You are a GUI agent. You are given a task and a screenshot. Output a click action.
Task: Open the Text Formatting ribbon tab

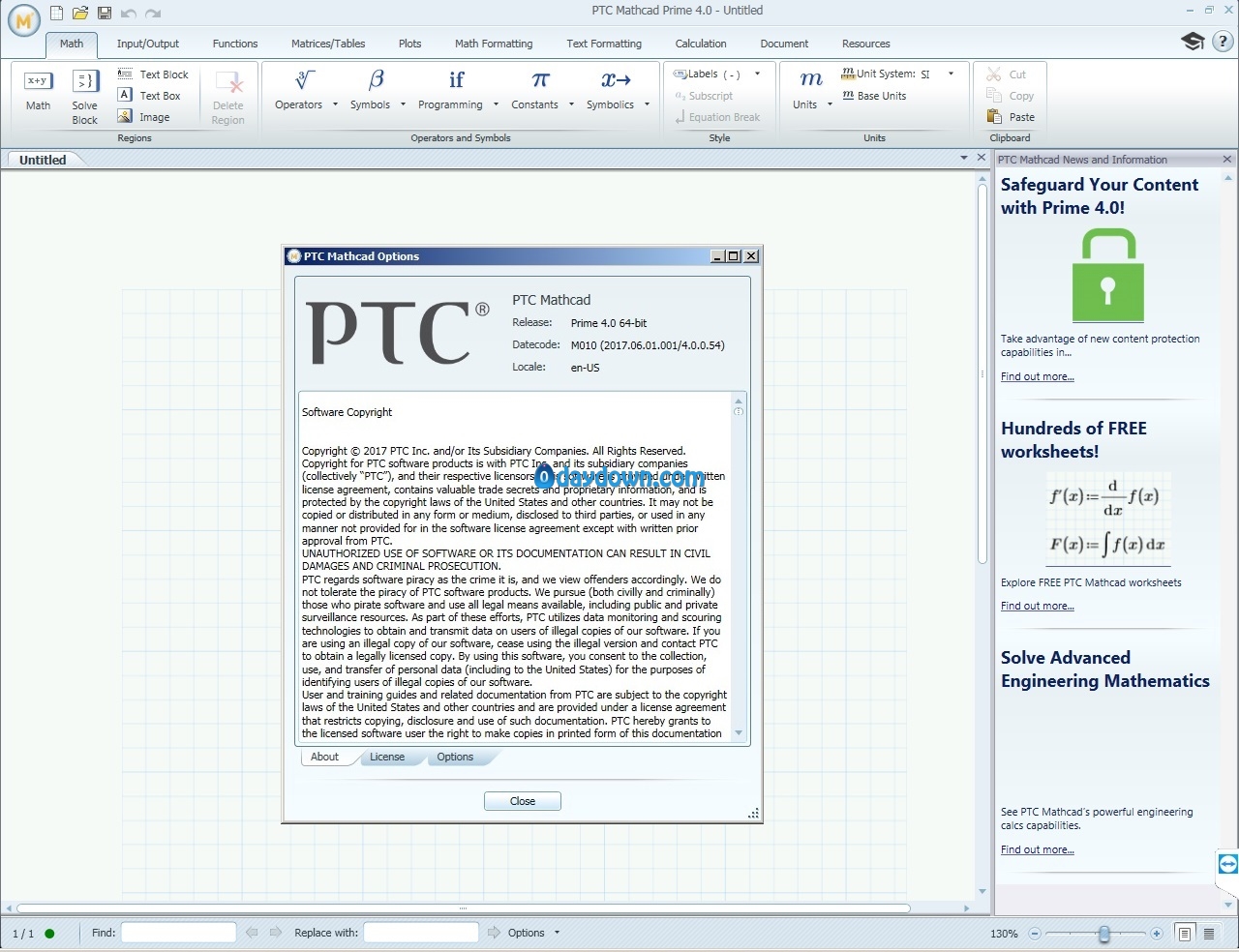604,44
